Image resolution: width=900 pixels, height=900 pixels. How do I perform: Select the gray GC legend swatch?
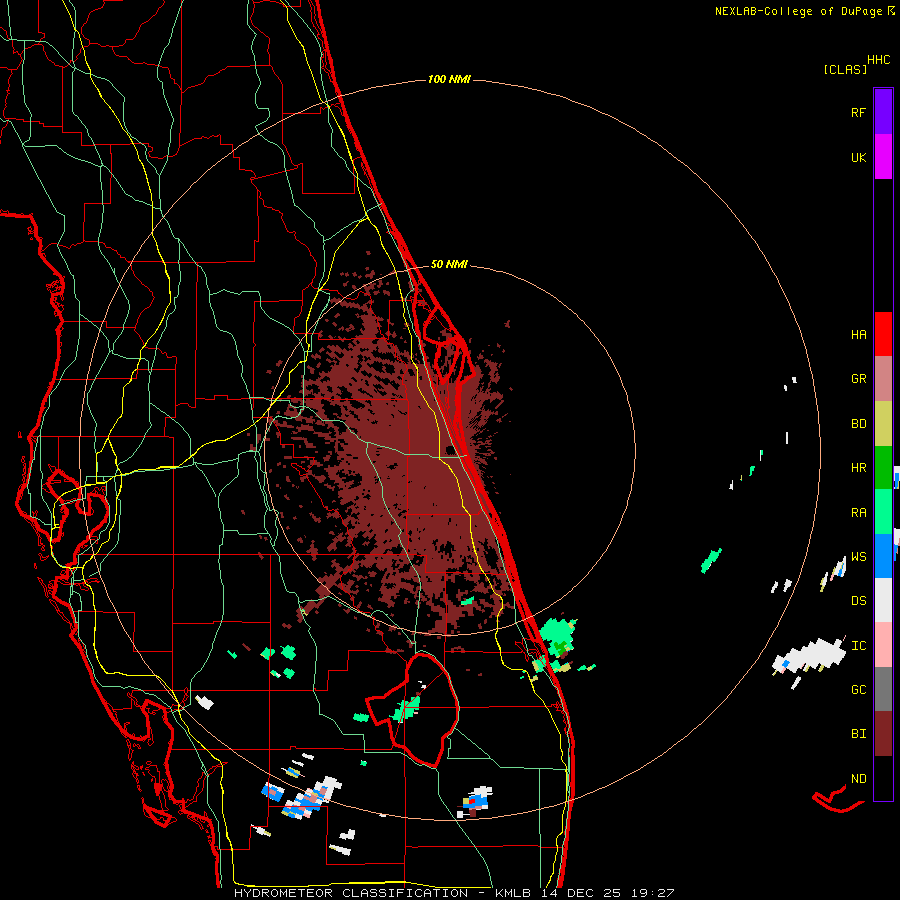(x=883, y=689)
